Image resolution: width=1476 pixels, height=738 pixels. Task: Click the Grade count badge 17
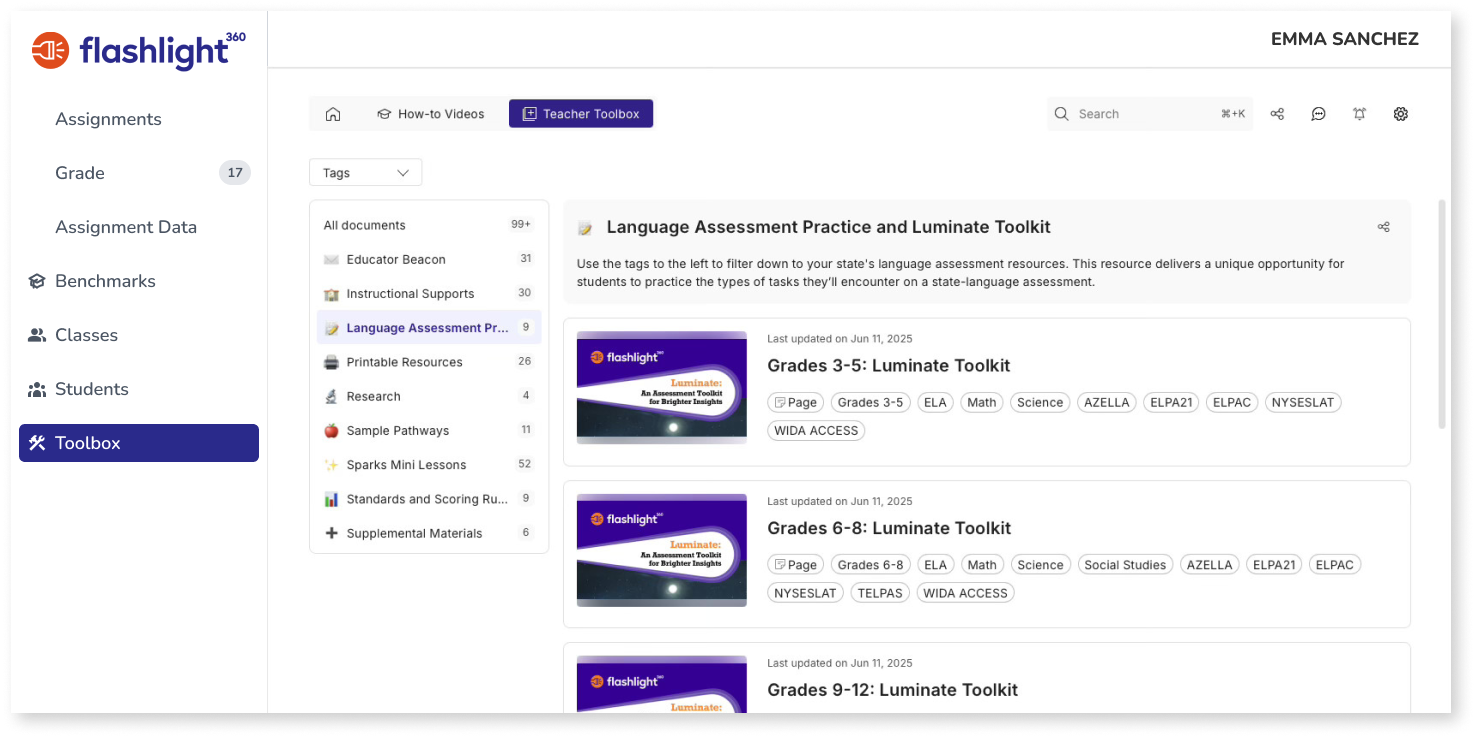[235, 173]
